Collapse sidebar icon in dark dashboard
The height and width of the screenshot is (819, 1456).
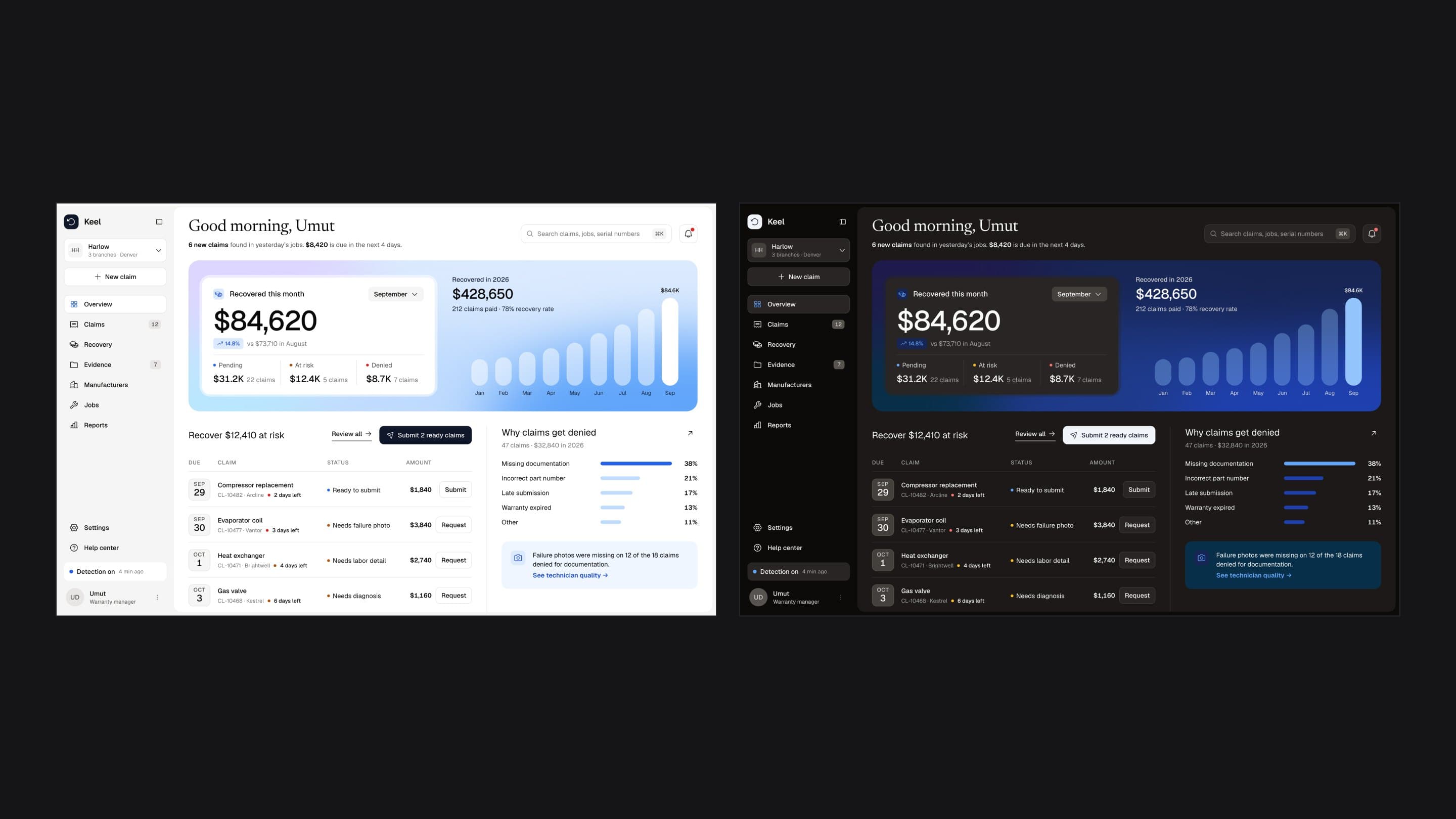click(x=843, y=221)
